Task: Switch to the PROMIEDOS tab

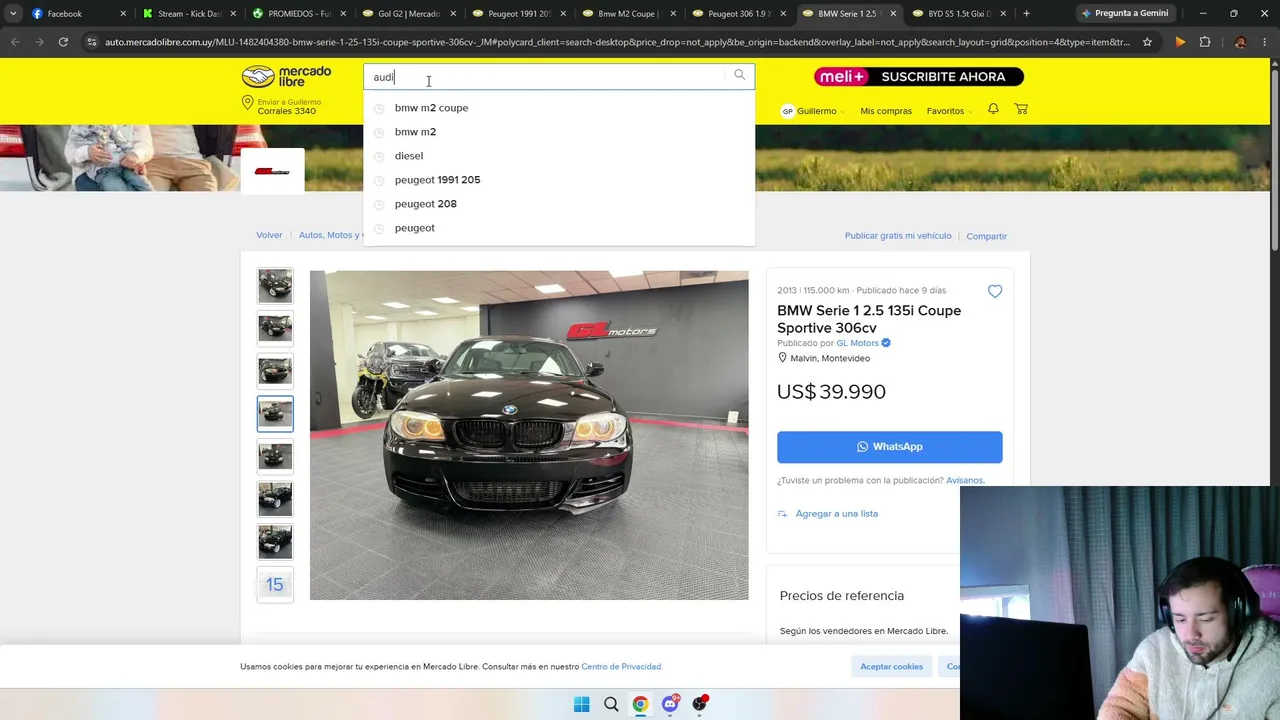Action: coord(298,14)
